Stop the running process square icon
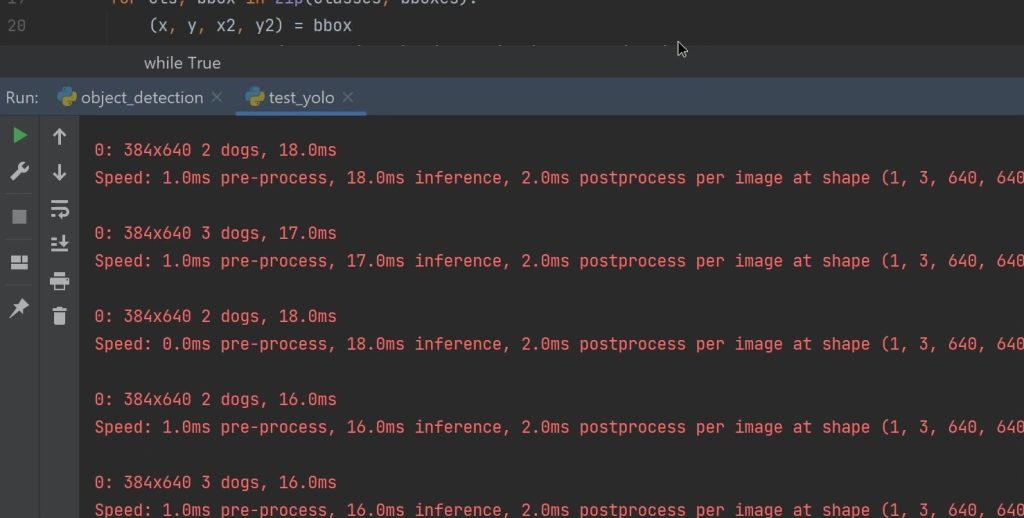Screen dimensions: 1024x518 pos(20,217)
